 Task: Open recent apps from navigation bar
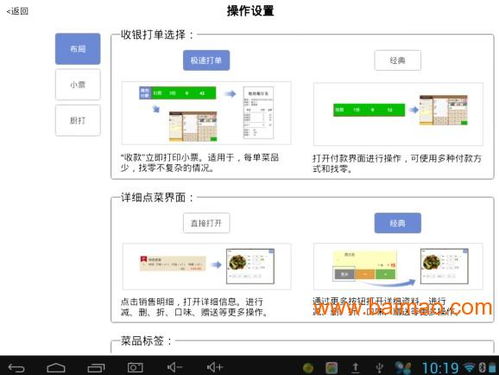[96, 368]
